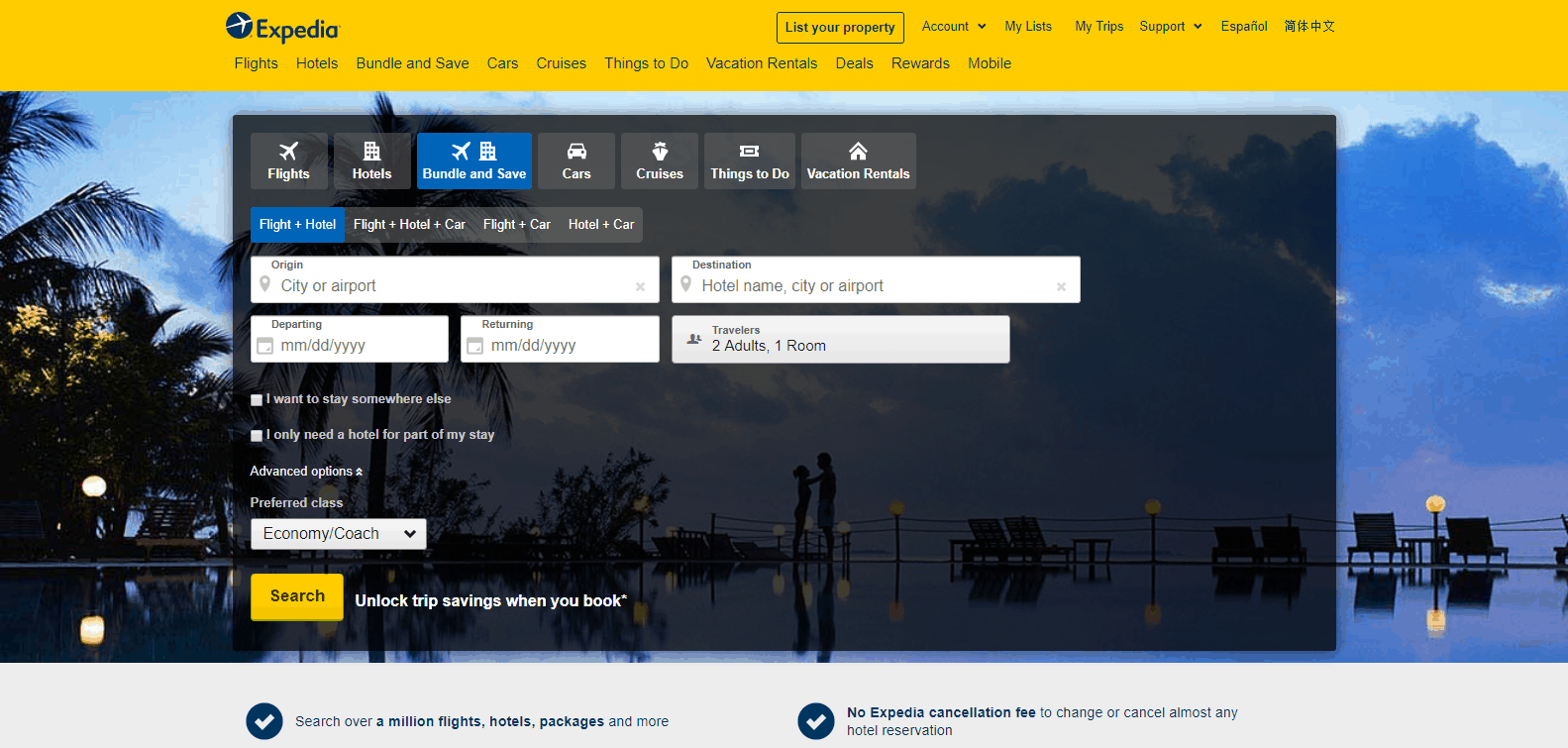Click Search over a million flights text
1568x748 pixels.
pyautogui.click(x=481, y=721)
